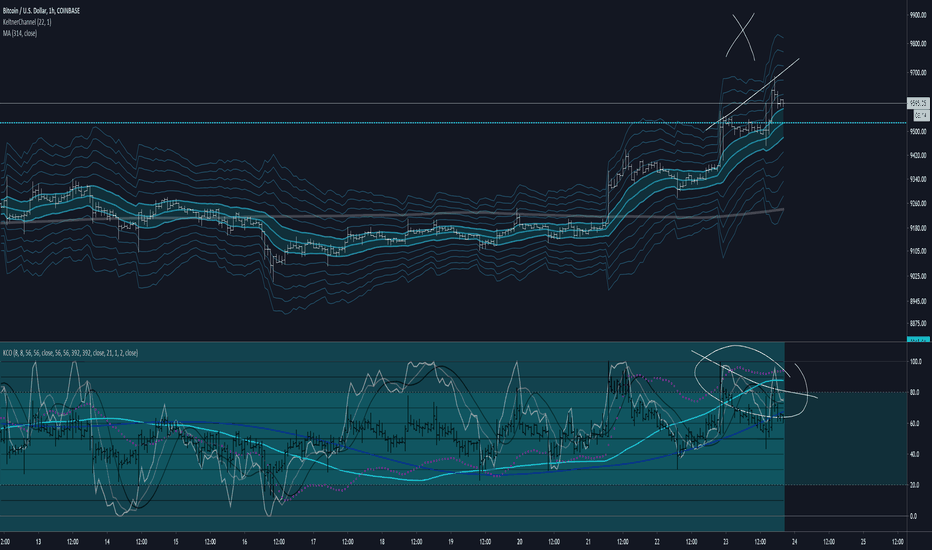Click date 23 on the time axis

[x=726, y=542]
